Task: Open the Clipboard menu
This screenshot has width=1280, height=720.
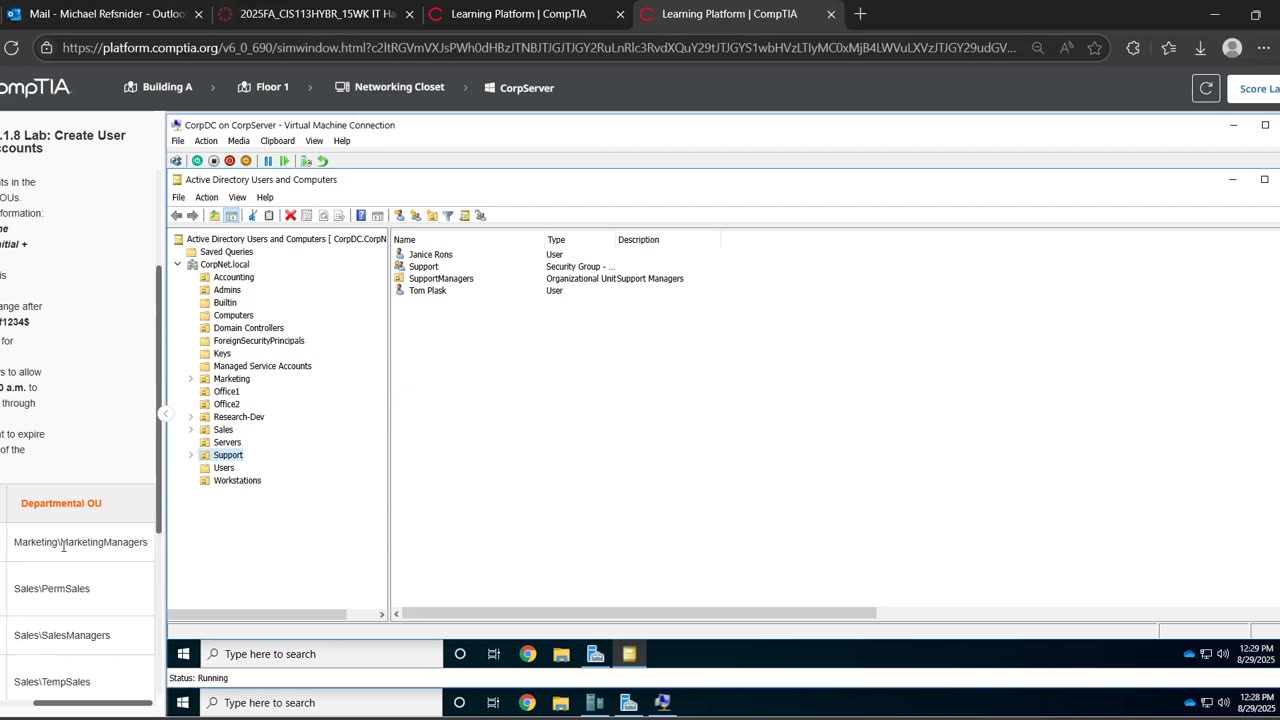Action: [278, 141]
